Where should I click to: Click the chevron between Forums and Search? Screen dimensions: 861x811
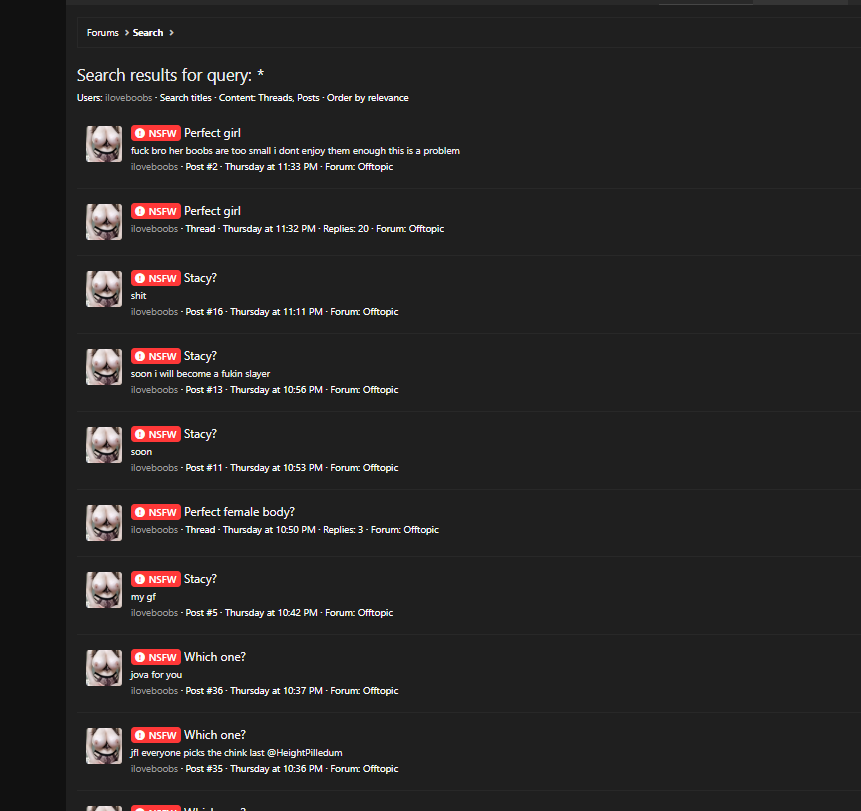point(126,33)
